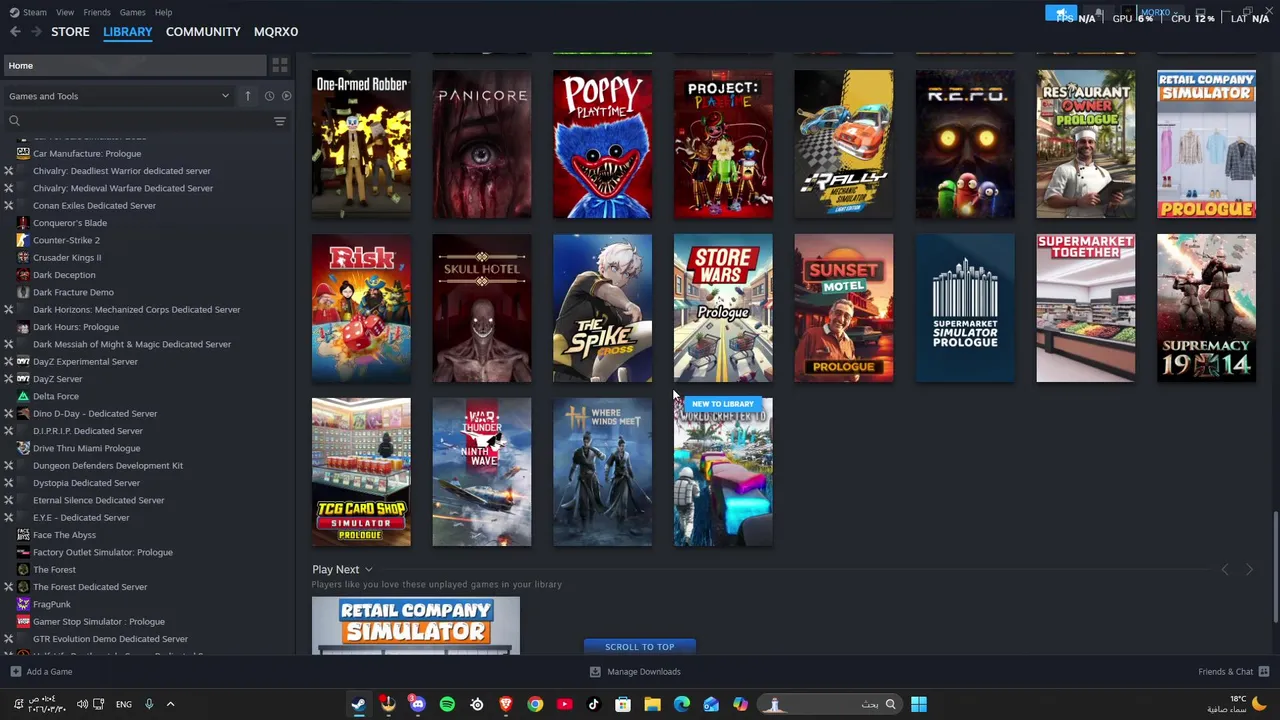Open the Friends menu

[x=97, y=12]
